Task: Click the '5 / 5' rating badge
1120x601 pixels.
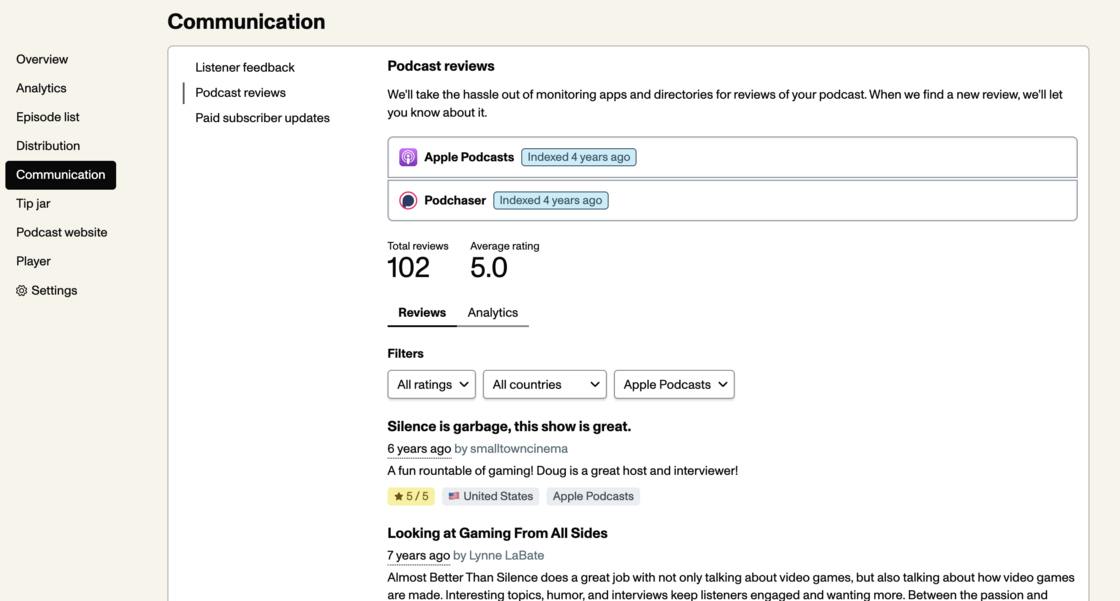Action: pos(411,496)
